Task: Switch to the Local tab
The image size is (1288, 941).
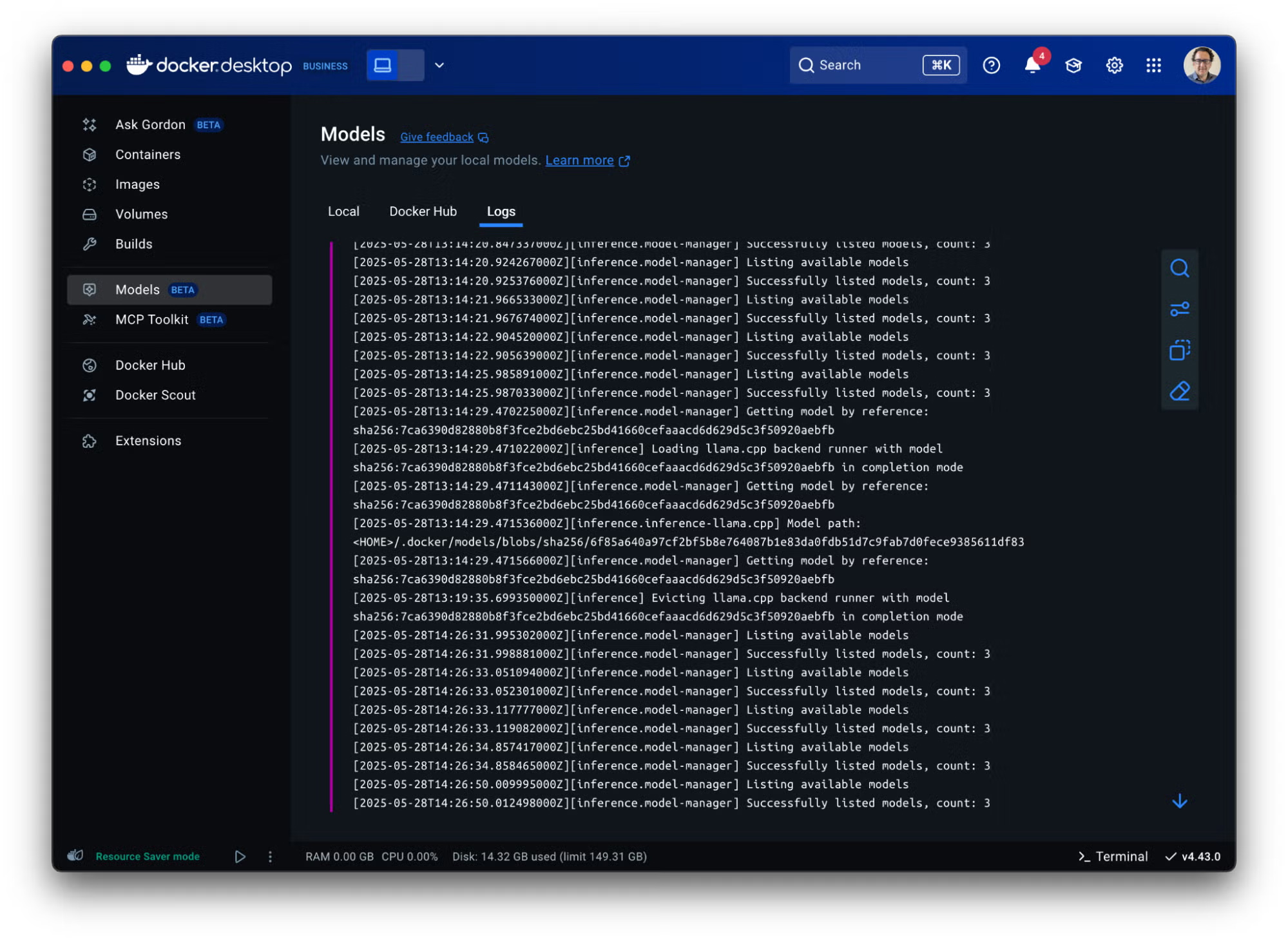Action: [x=343, y=211]
